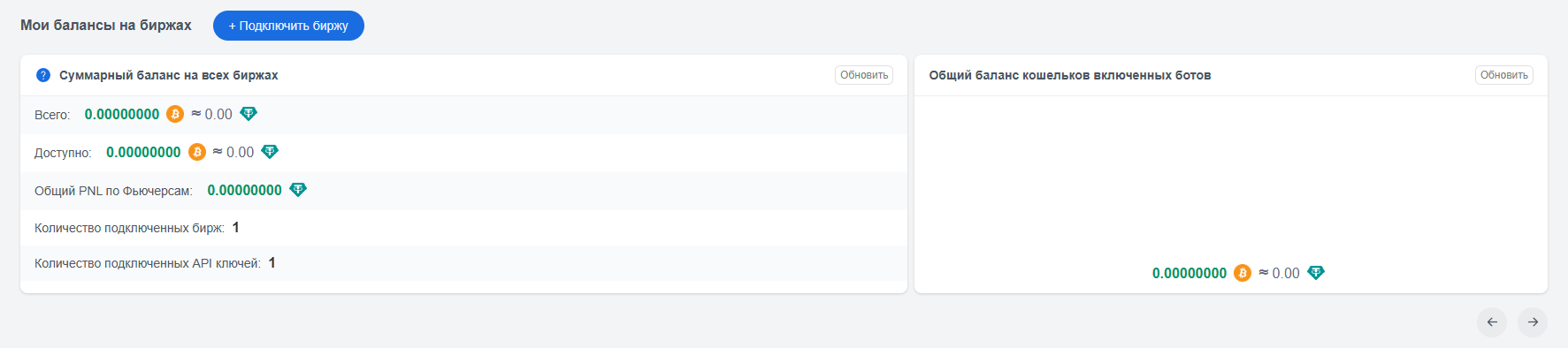Click the Подключить биржу button

point(288,26)
